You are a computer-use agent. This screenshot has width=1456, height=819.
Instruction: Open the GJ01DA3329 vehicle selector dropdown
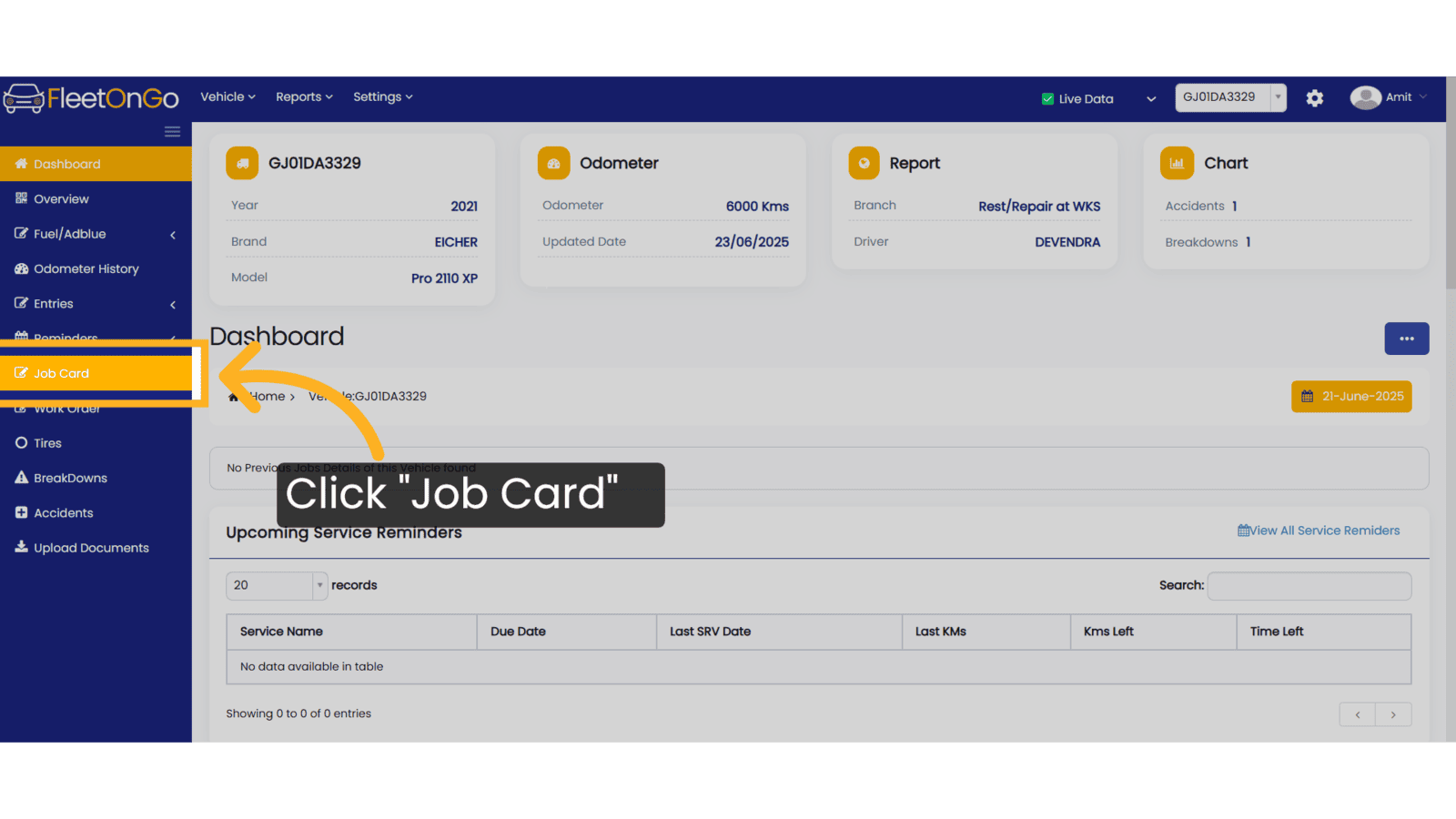pos(1230,97)
